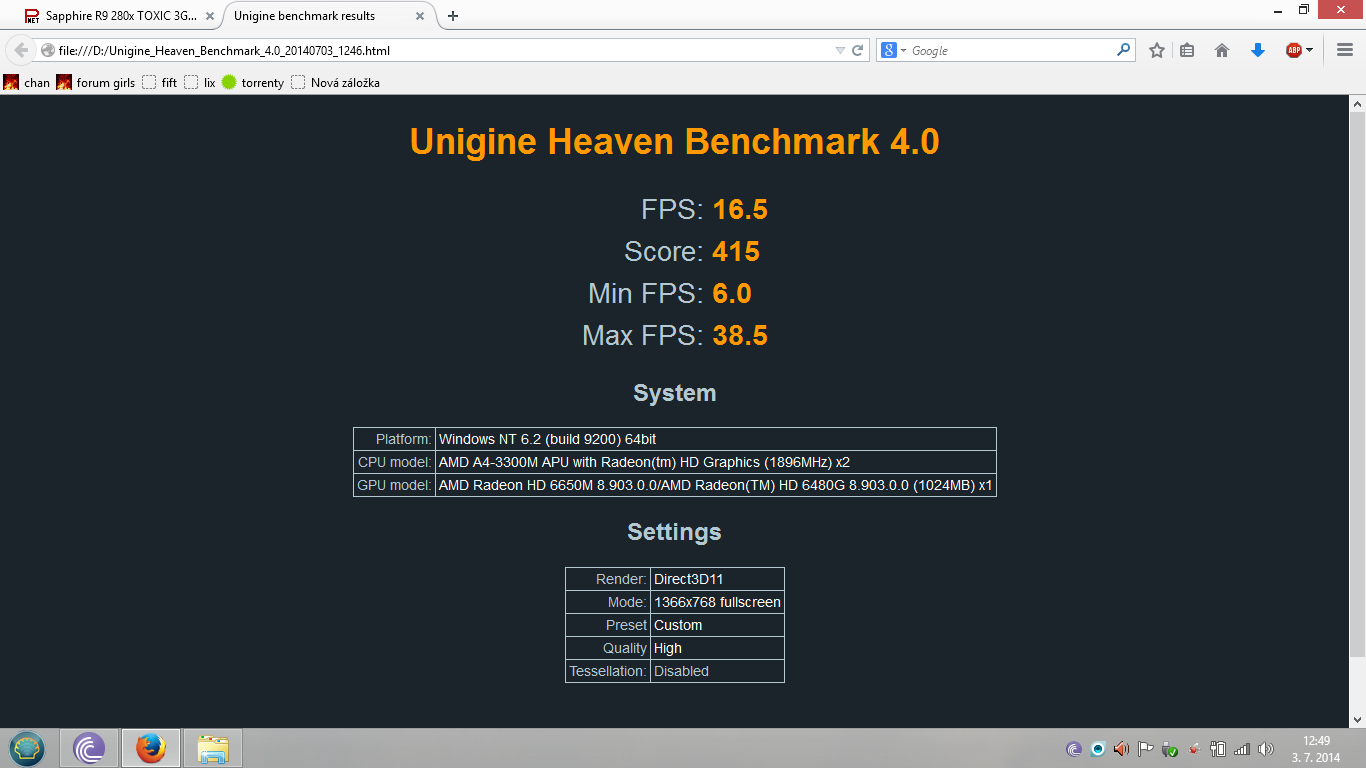Click the address bar with the file URL
This screenshot has height=768, width=1366.
click(435, 50)
